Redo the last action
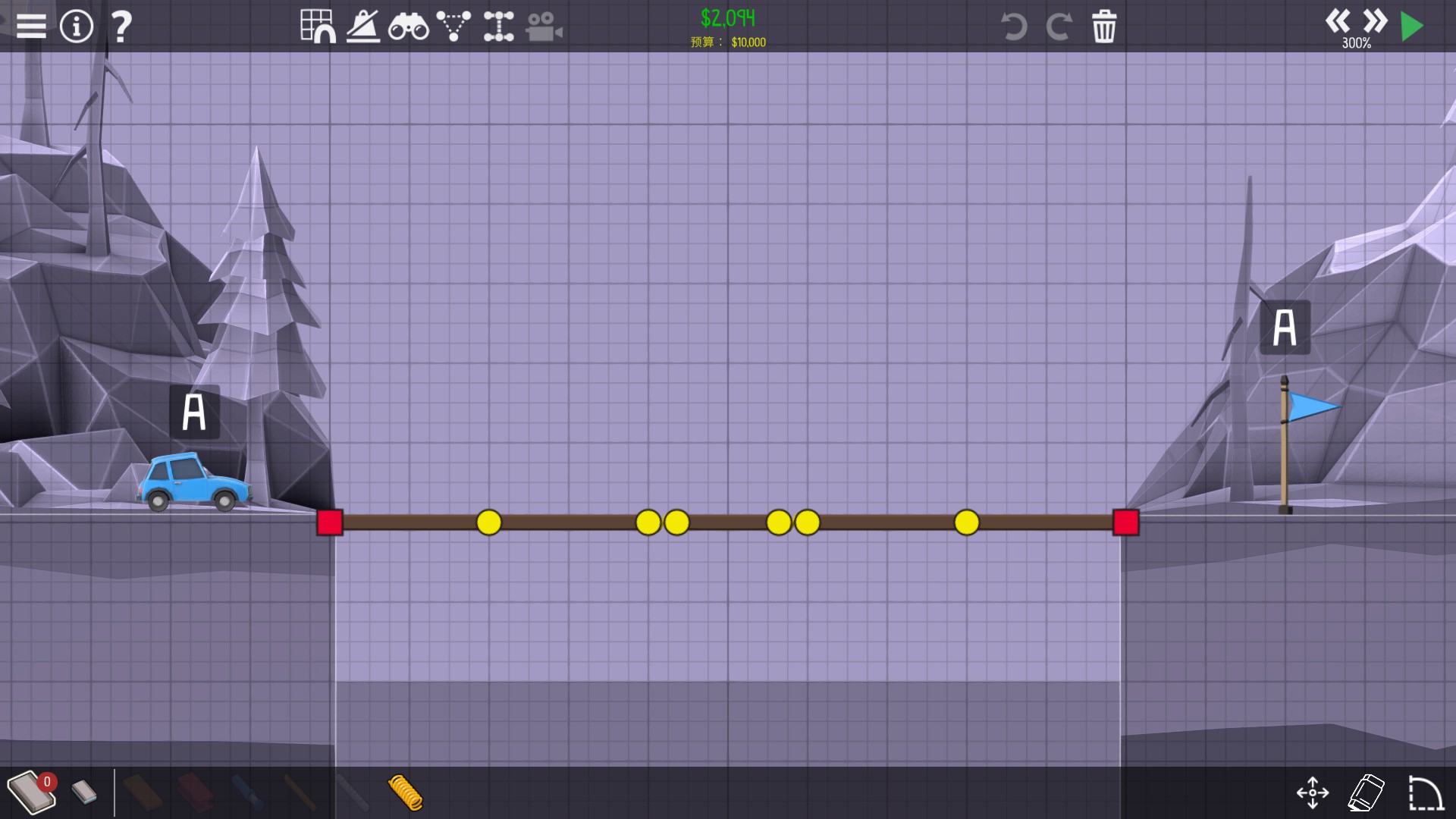The width and height of the screenshot is (1456, 819). click(1059, 27)
